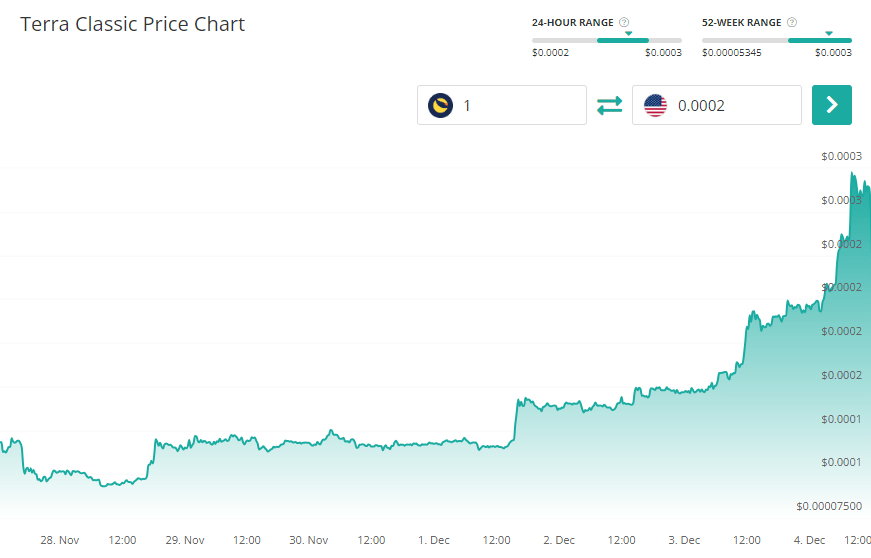Click the 4. Dec date label
Screen dimensions: 871x558
click(x=809, y=540)
